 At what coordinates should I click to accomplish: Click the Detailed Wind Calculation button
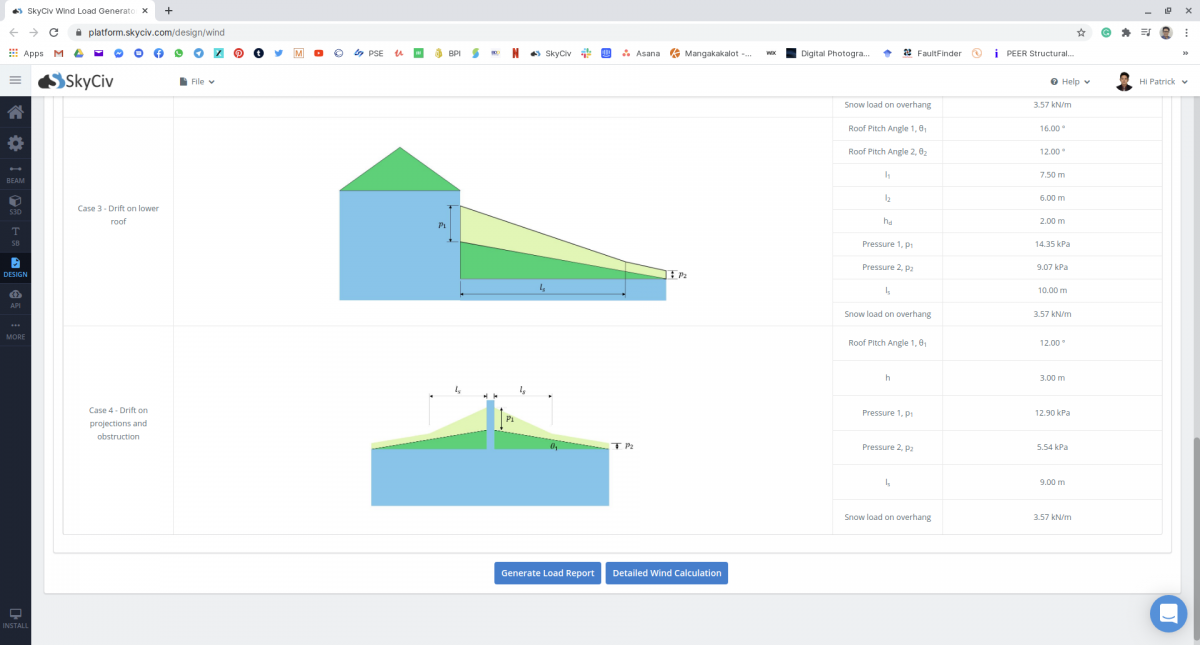pos(666,573)
